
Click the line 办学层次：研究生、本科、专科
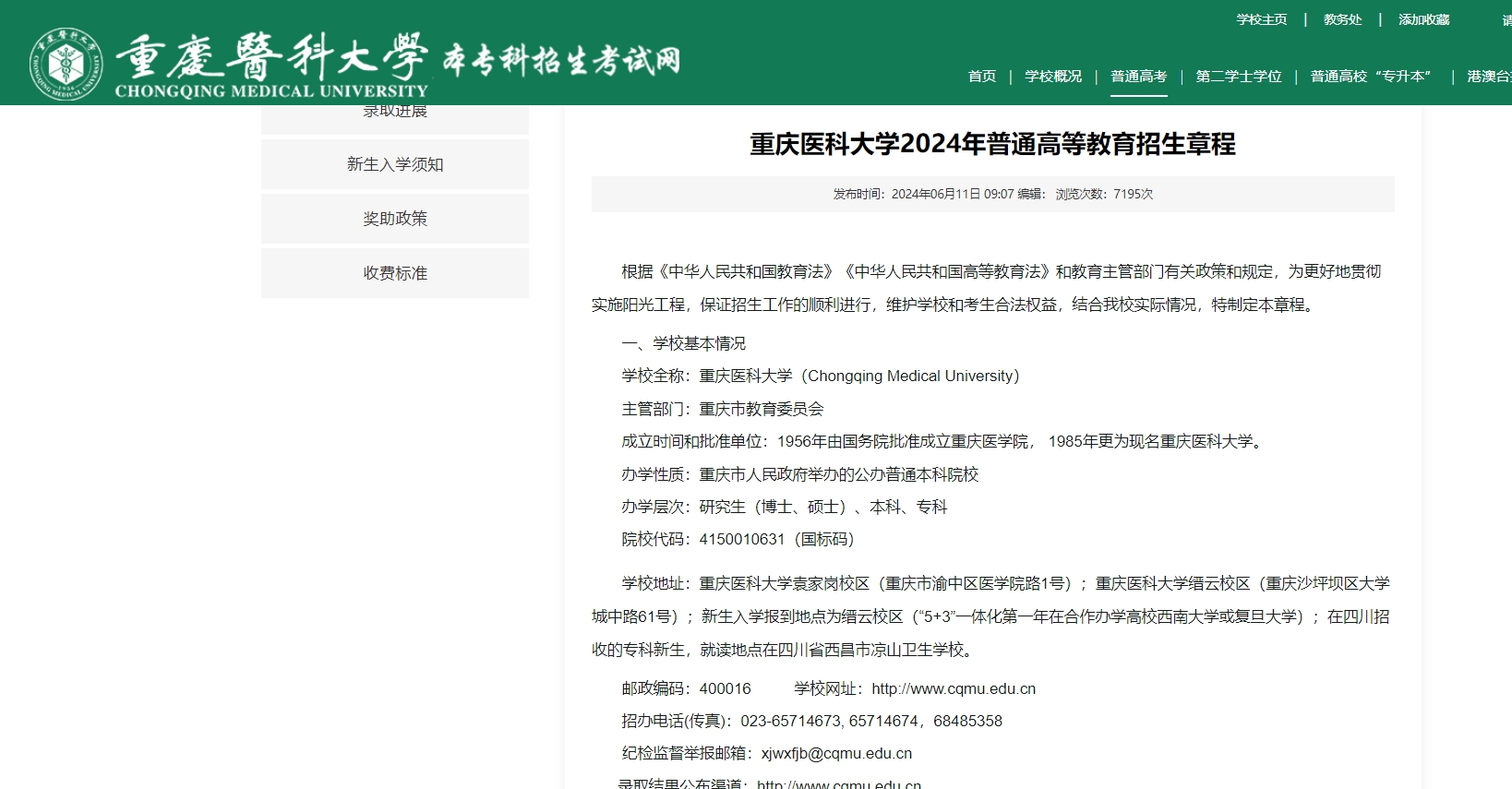(x=785, y=507)
